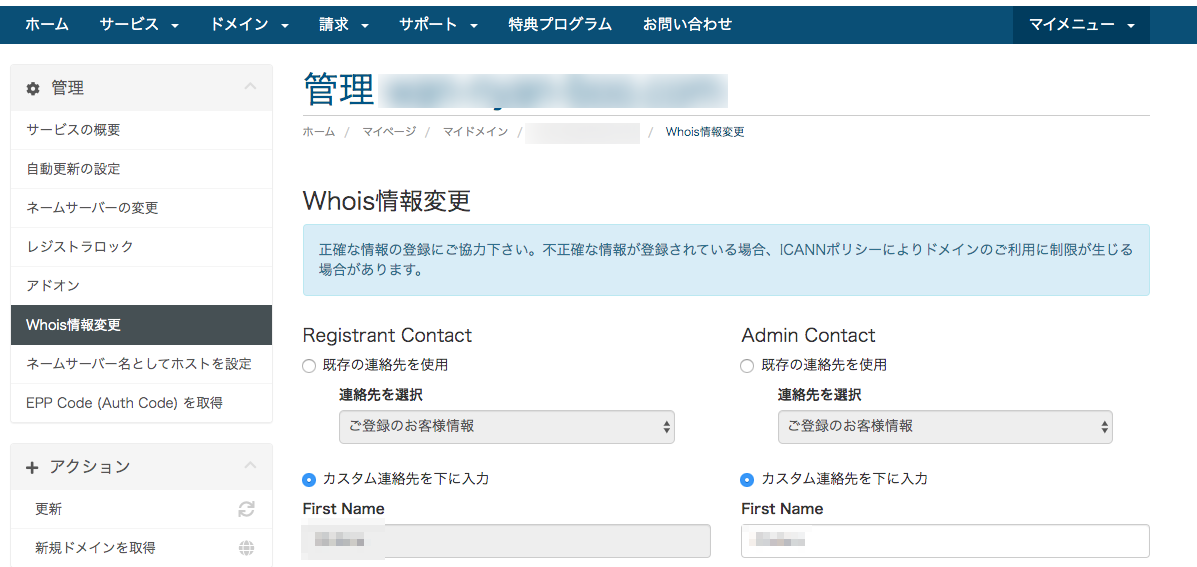Open the サービス menu in navbar
The height and width of the screenshot is (567, 1197).
(139, 25)
